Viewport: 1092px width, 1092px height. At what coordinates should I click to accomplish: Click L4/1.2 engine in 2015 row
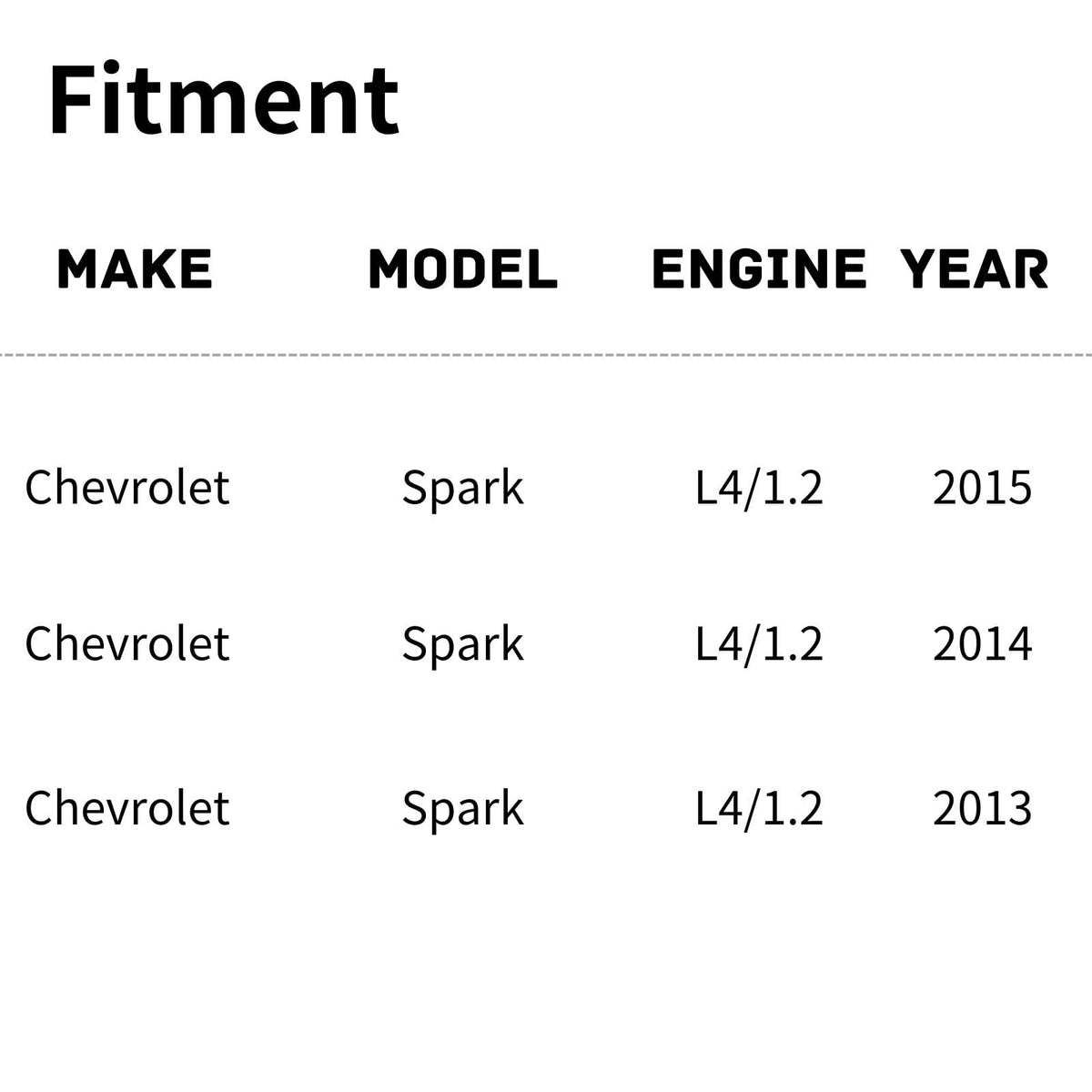tap(759, 488)
